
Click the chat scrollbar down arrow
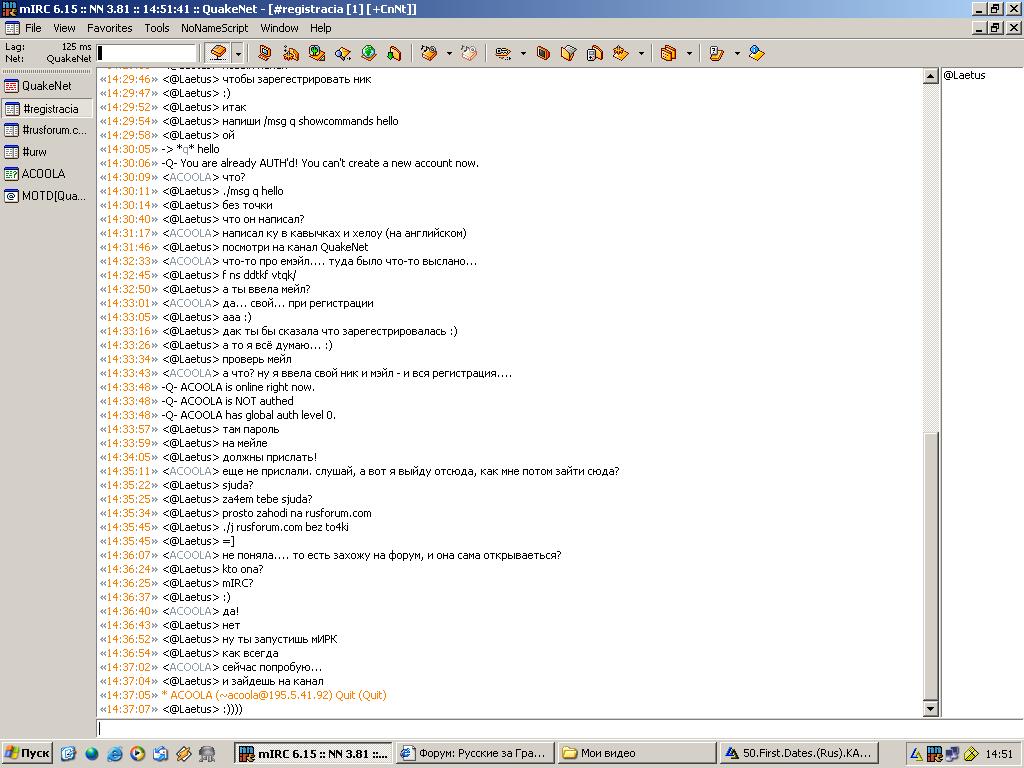pyautogui.click(x=931, y=709)
